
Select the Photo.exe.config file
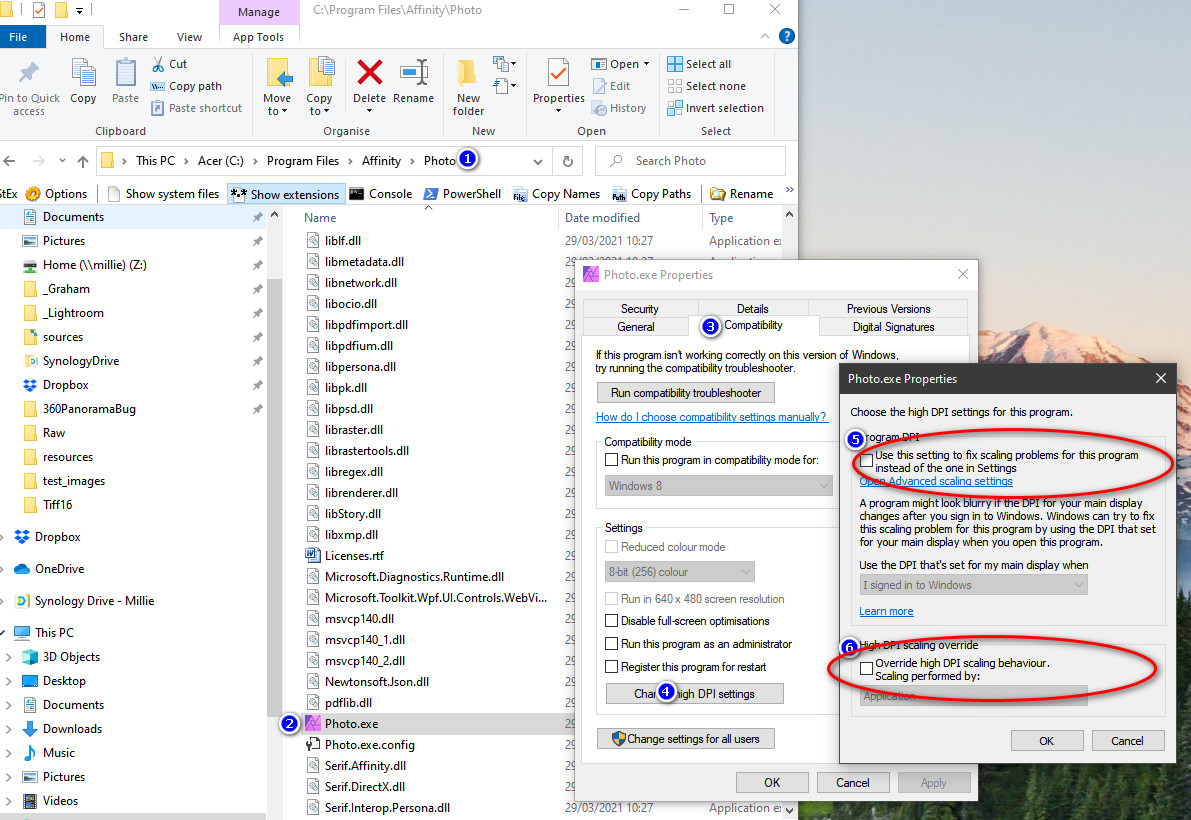pyautogui.click(x=370, y=746)
